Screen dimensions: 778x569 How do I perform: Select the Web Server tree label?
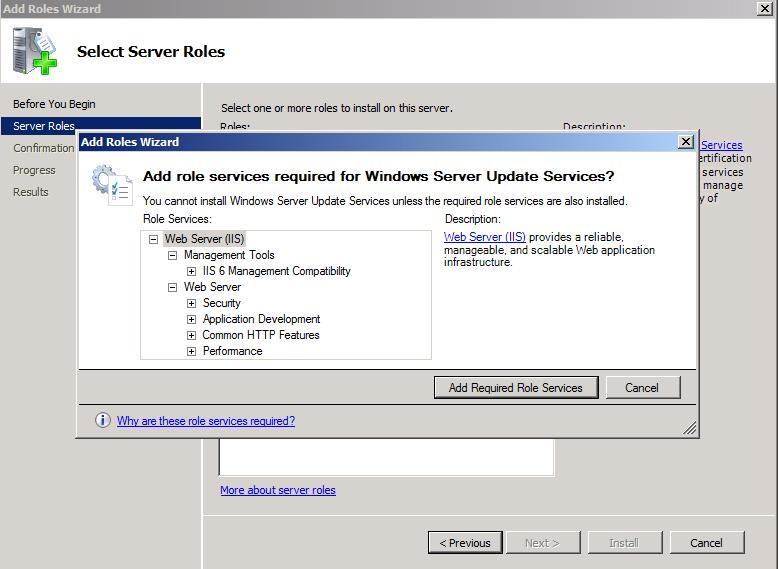212,287
